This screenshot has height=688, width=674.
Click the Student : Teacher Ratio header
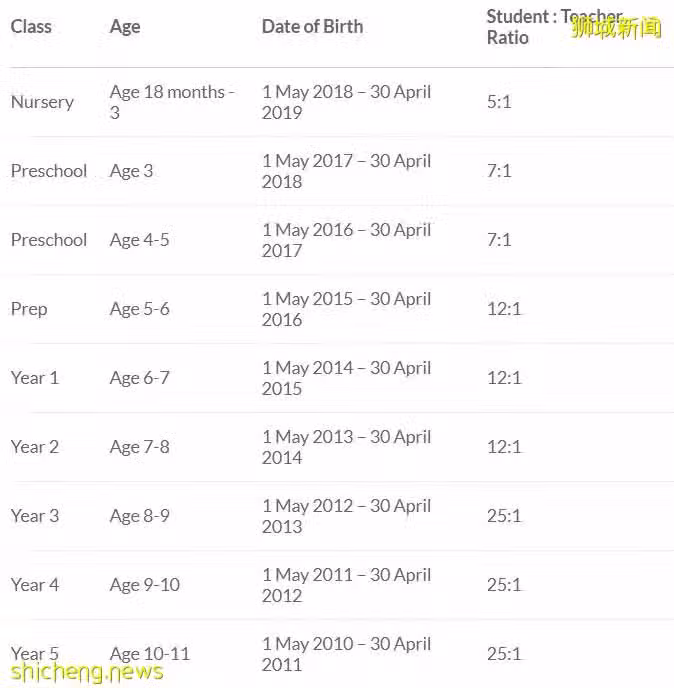pyautogui.click(x=554, y=27)
